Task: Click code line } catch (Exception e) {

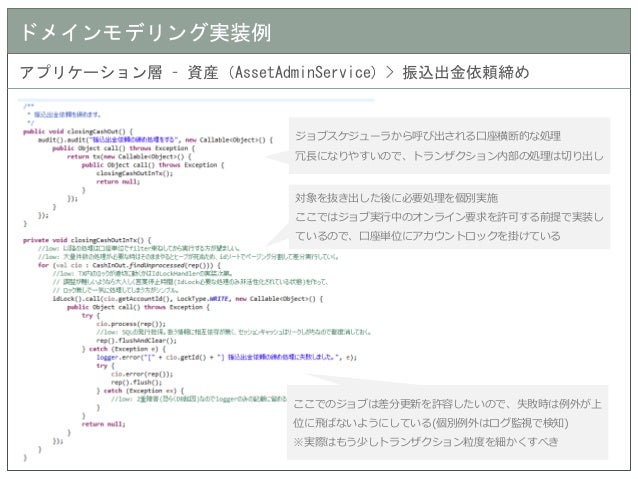Action: click(124, 349)
